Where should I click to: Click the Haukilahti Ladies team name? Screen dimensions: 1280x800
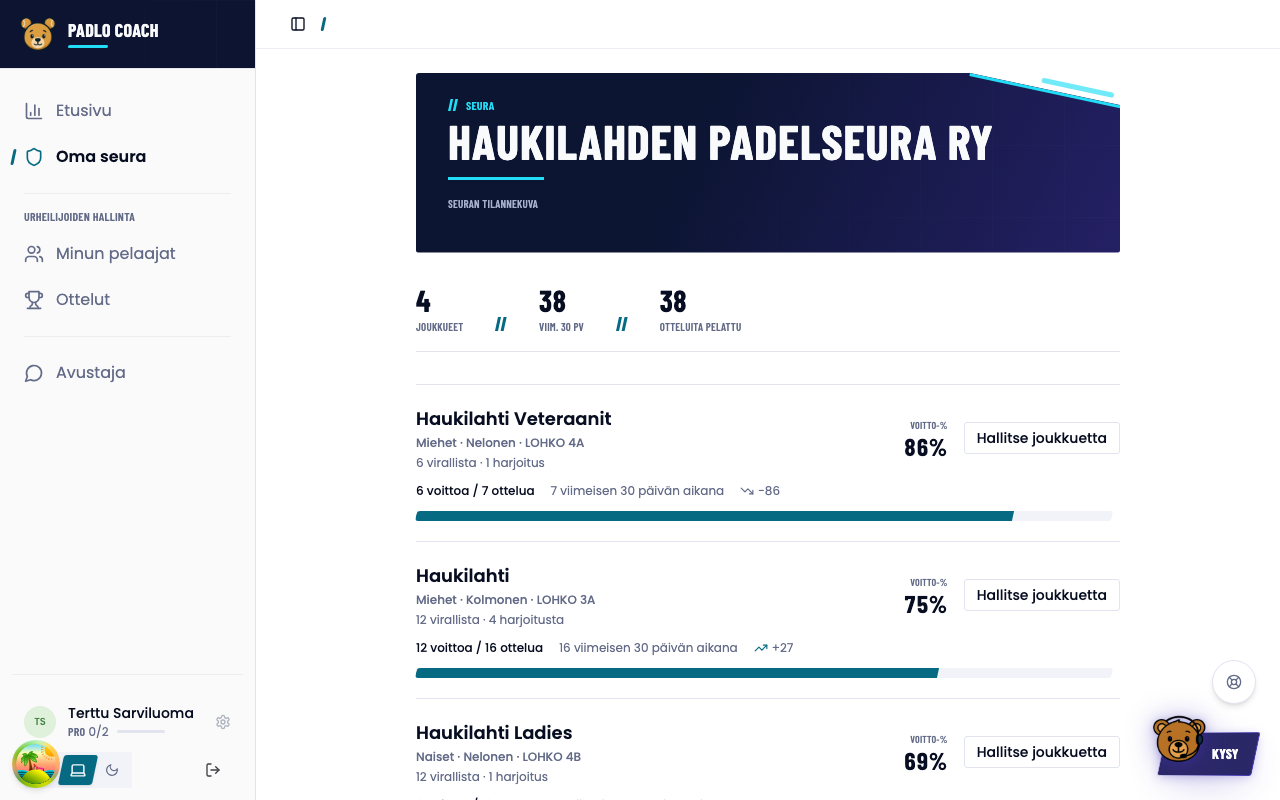tap(494, 733)
